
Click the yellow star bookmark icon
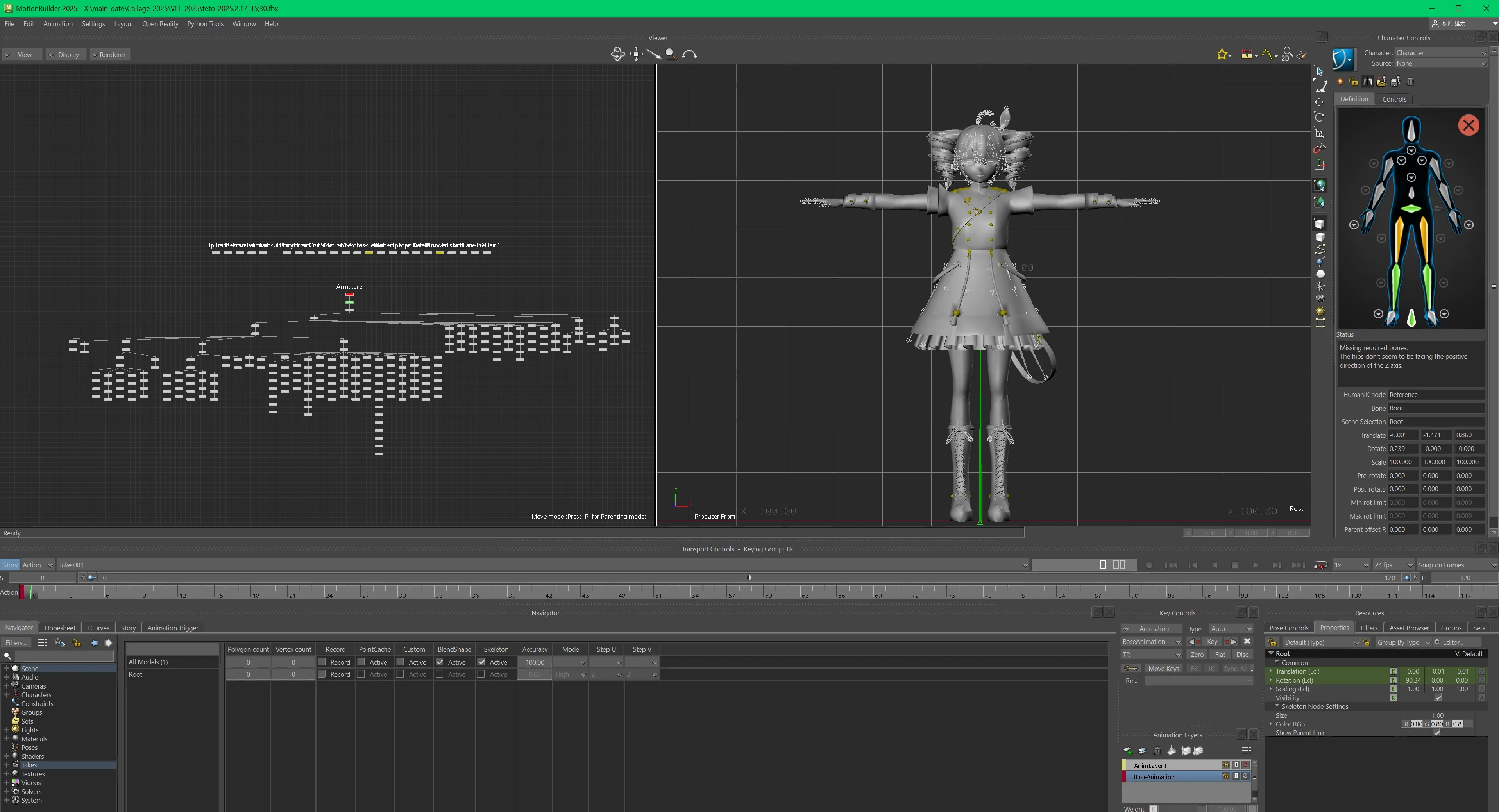(1222, 54)
